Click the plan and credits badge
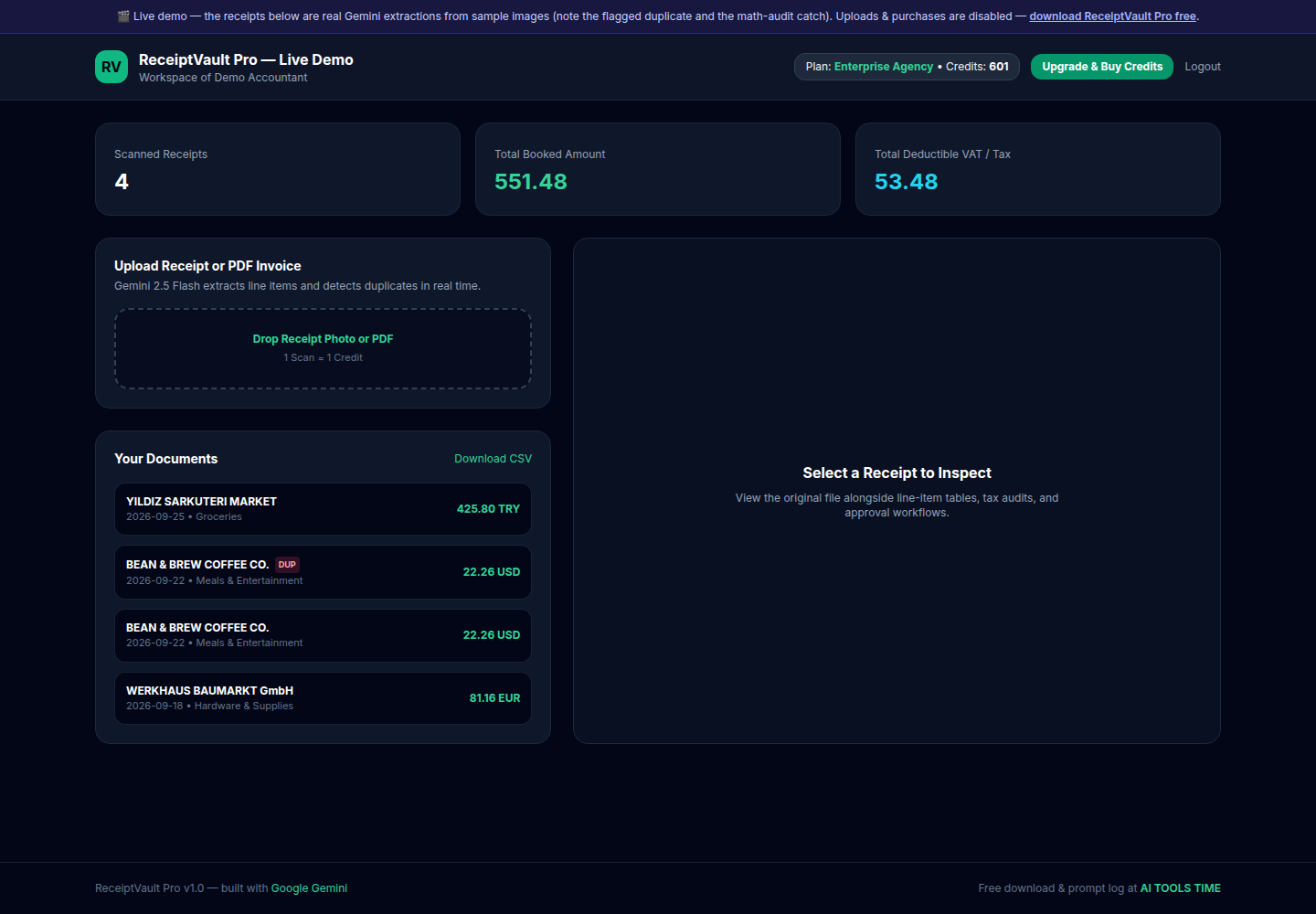Image resolution: width=1316 pixels, height=914 pixels. pos(907,67)
